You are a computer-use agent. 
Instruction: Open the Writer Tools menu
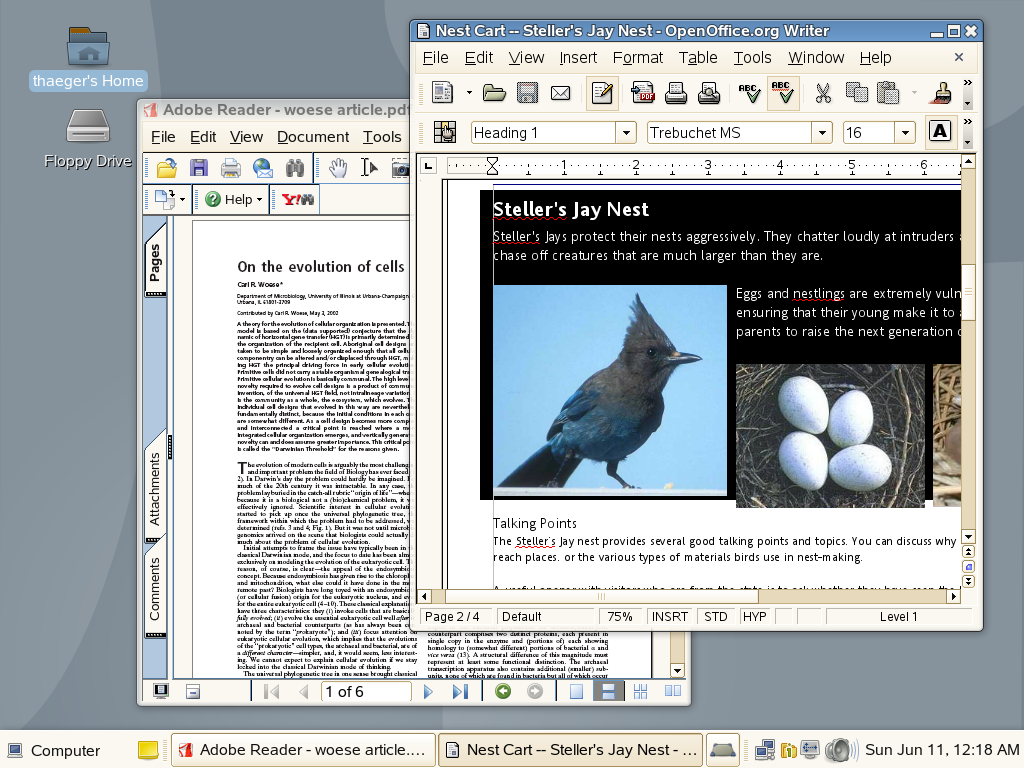point(752,58)
